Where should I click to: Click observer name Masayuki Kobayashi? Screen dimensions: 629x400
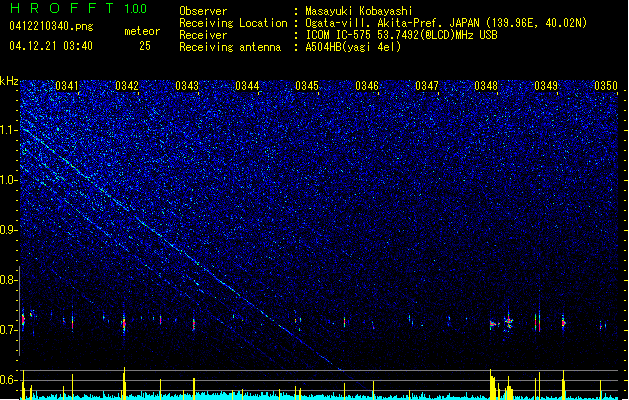359,11
